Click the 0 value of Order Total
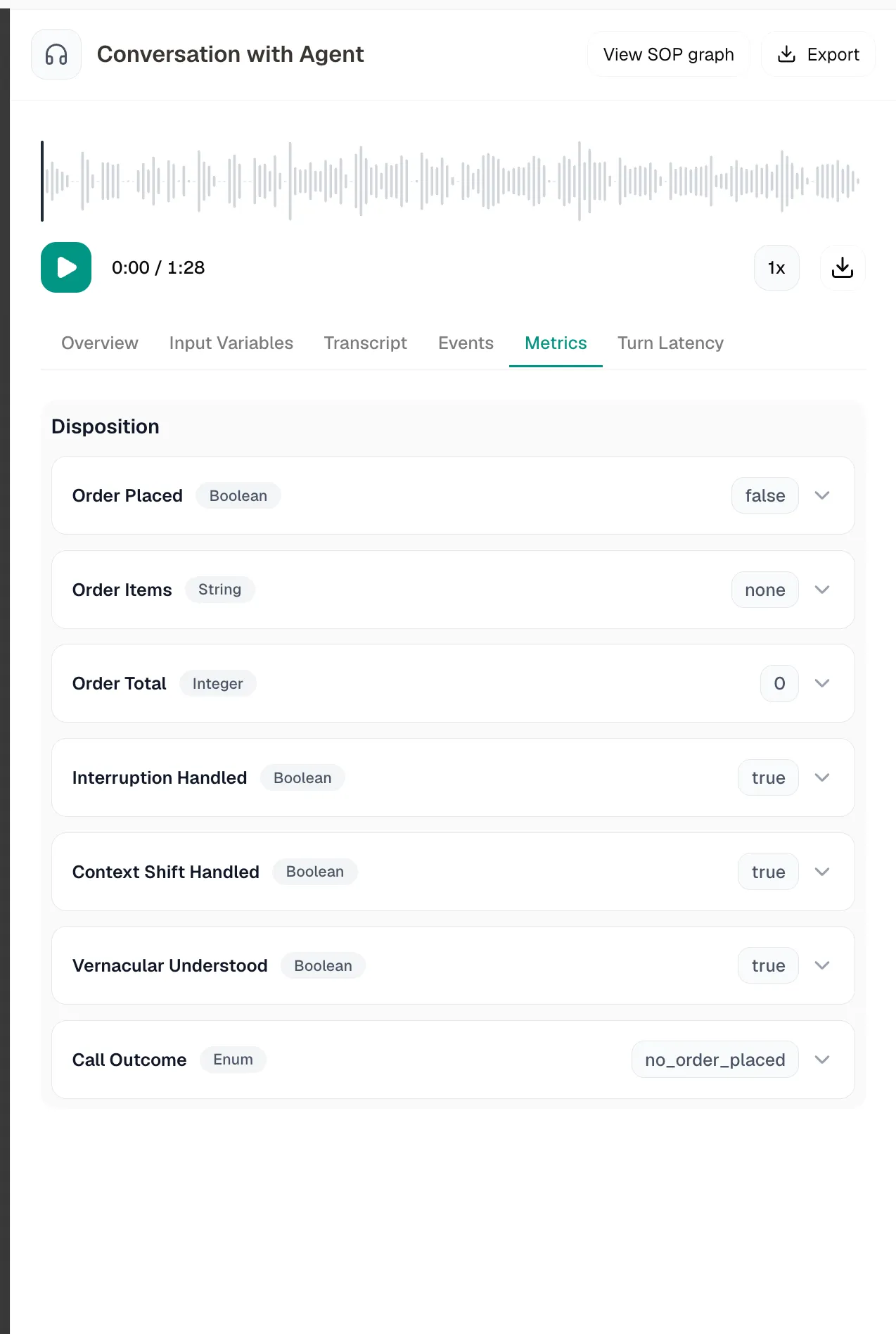This screenshot has width=896, height=1334. coord(779,683)
